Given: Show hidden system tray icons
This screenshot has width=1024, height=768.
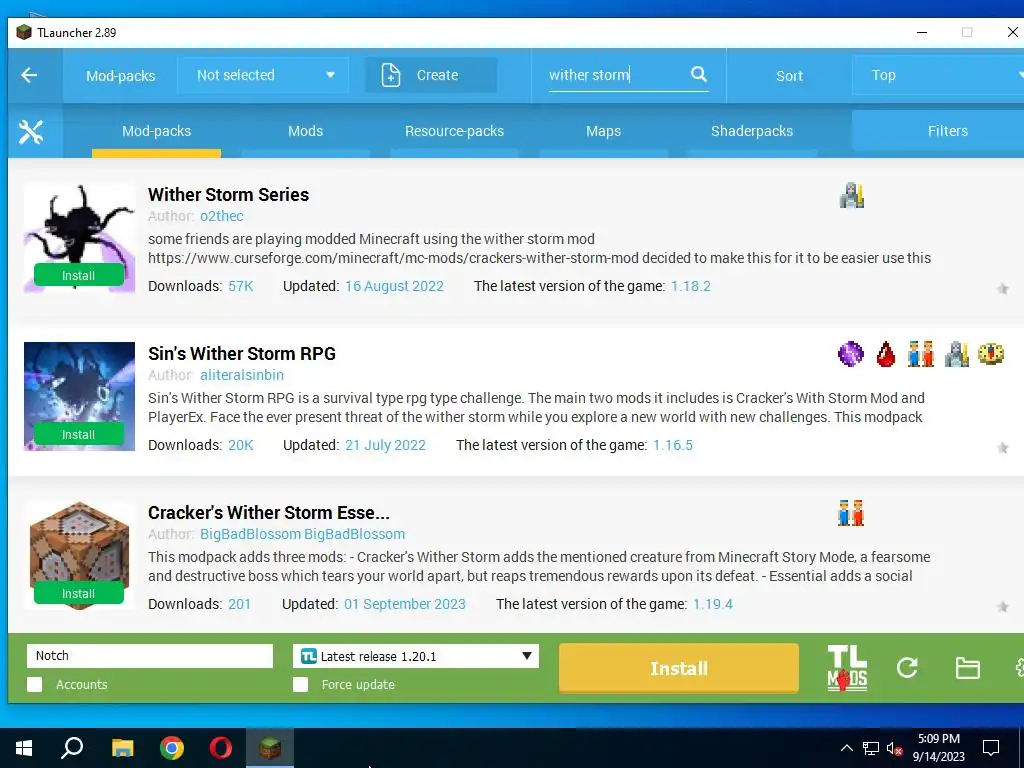Looking at the screenshot, I should pos(846,748).
